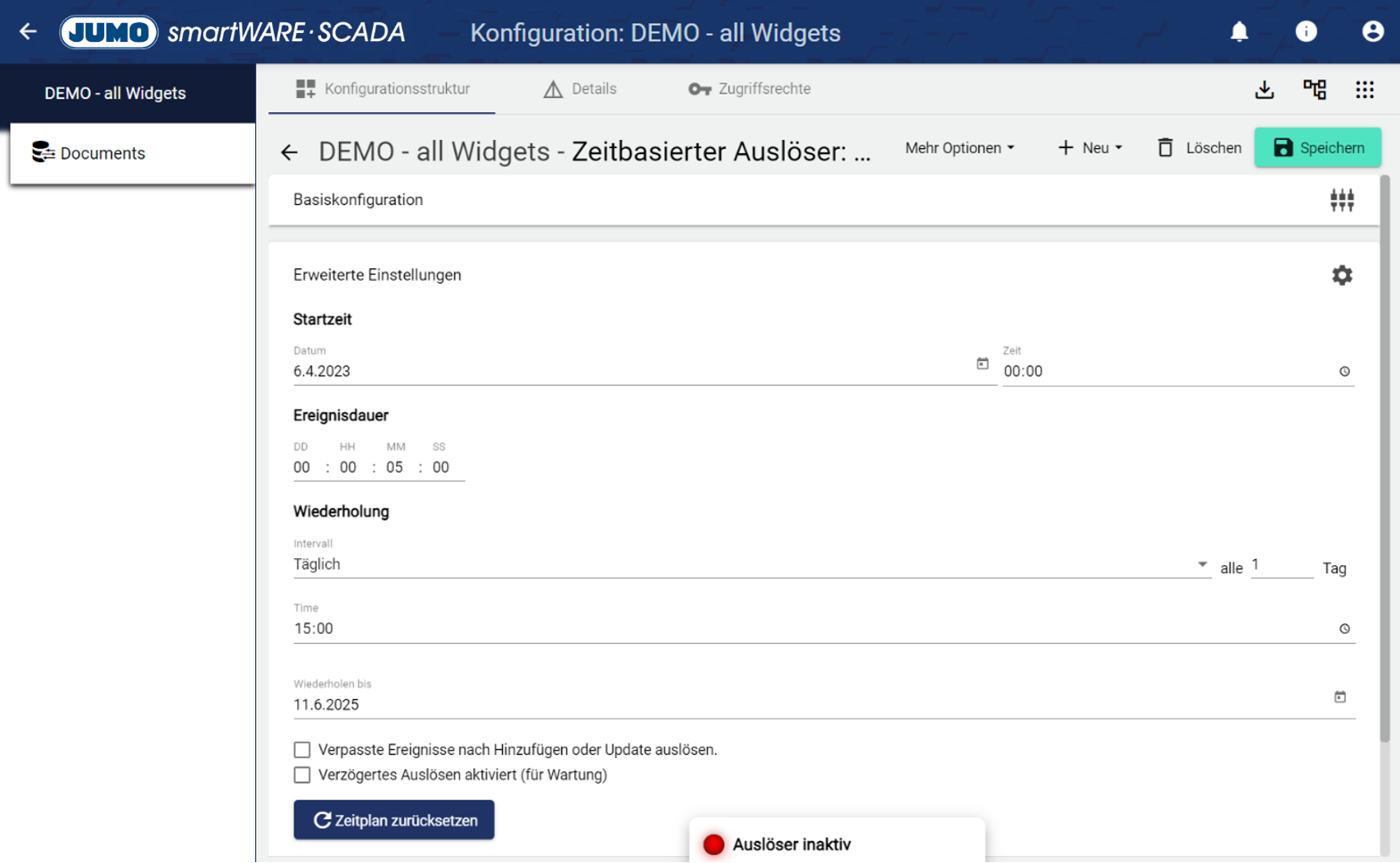Click the Ereignisdauer MM minutes field
The width and height of the screenshot is (1400, 863).
[x=395, y=467]
